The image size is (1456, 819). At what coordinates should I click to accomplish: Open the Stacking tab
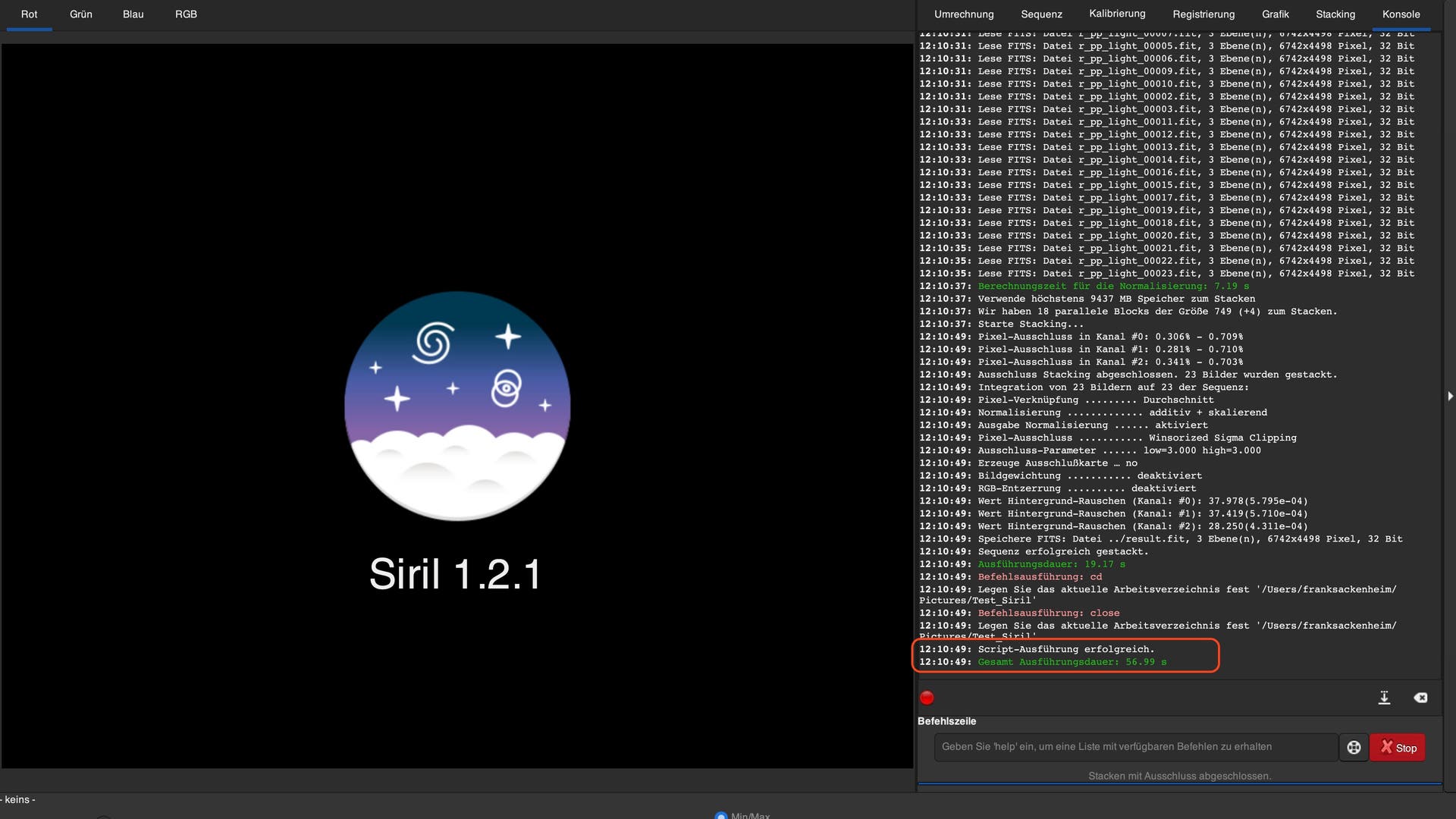(x=1335, y=14)
